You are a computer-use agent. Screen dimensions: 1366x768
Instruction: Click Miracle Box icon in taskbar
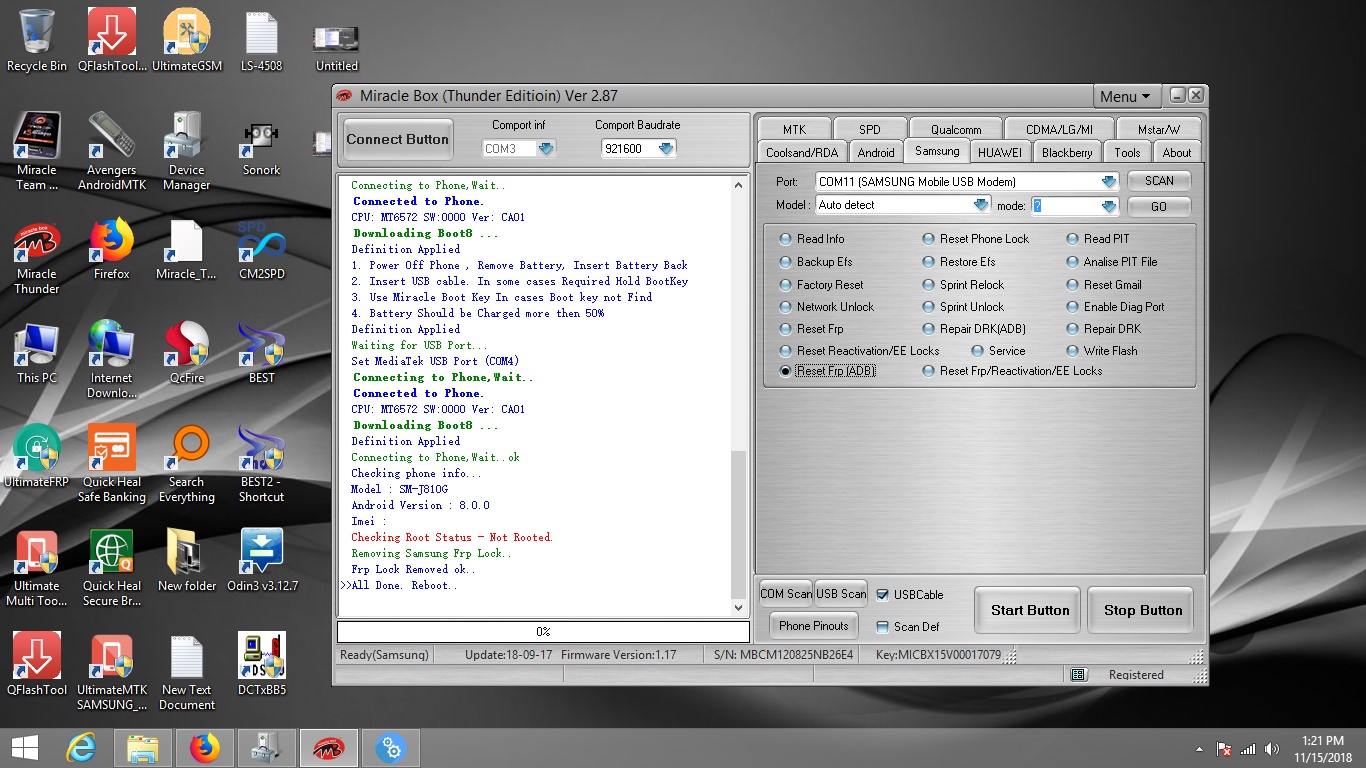[328, 748]
